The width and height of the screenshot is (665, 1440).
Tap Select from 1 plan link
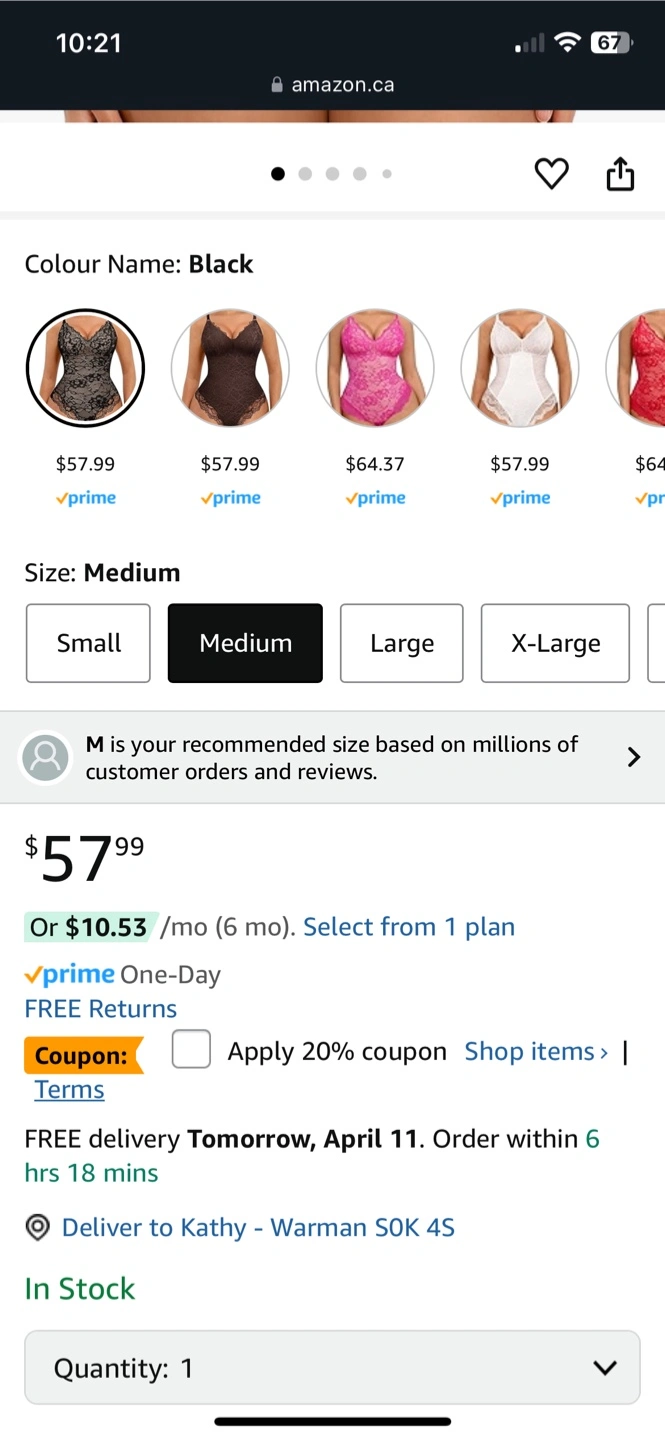pyautogui.click(x=409, y=927)
